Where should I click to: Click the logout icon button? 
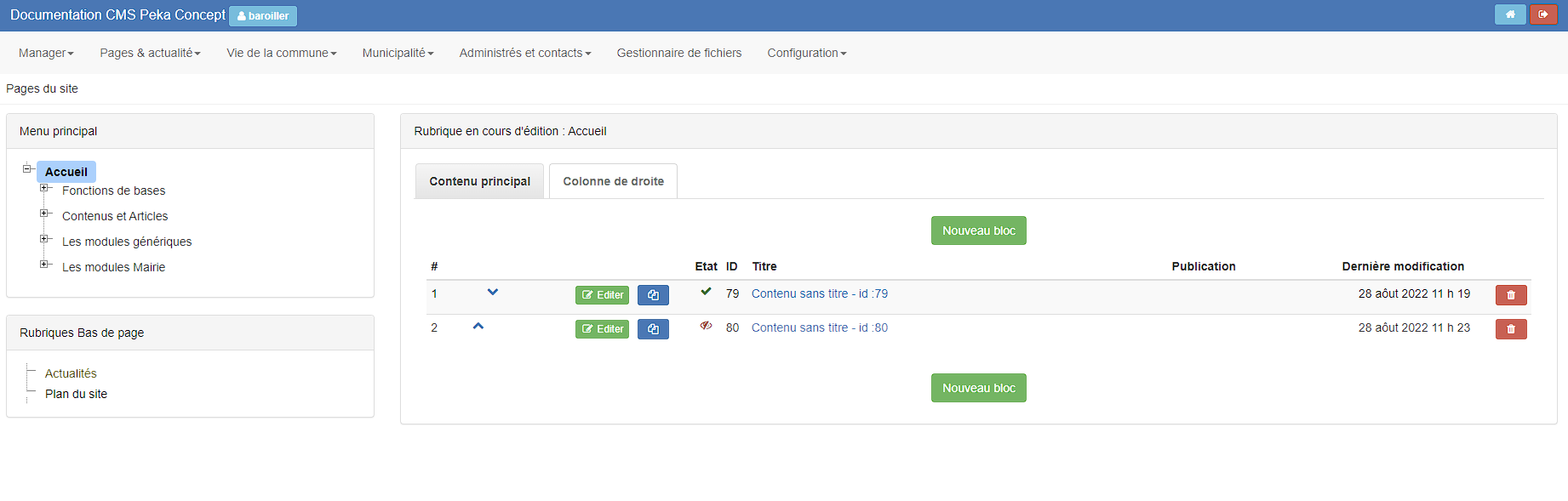pos(1542,14)
